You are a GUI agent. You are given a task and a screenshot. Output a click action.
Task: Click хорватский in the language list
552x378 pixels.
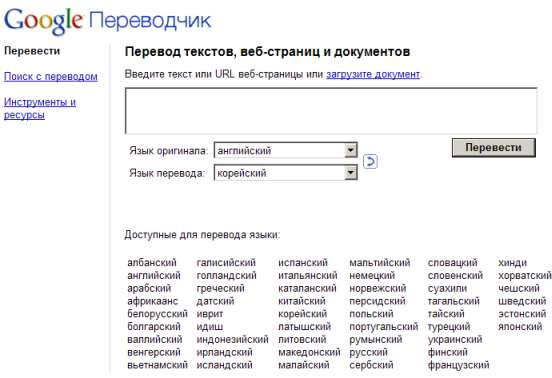click(525, 276)
